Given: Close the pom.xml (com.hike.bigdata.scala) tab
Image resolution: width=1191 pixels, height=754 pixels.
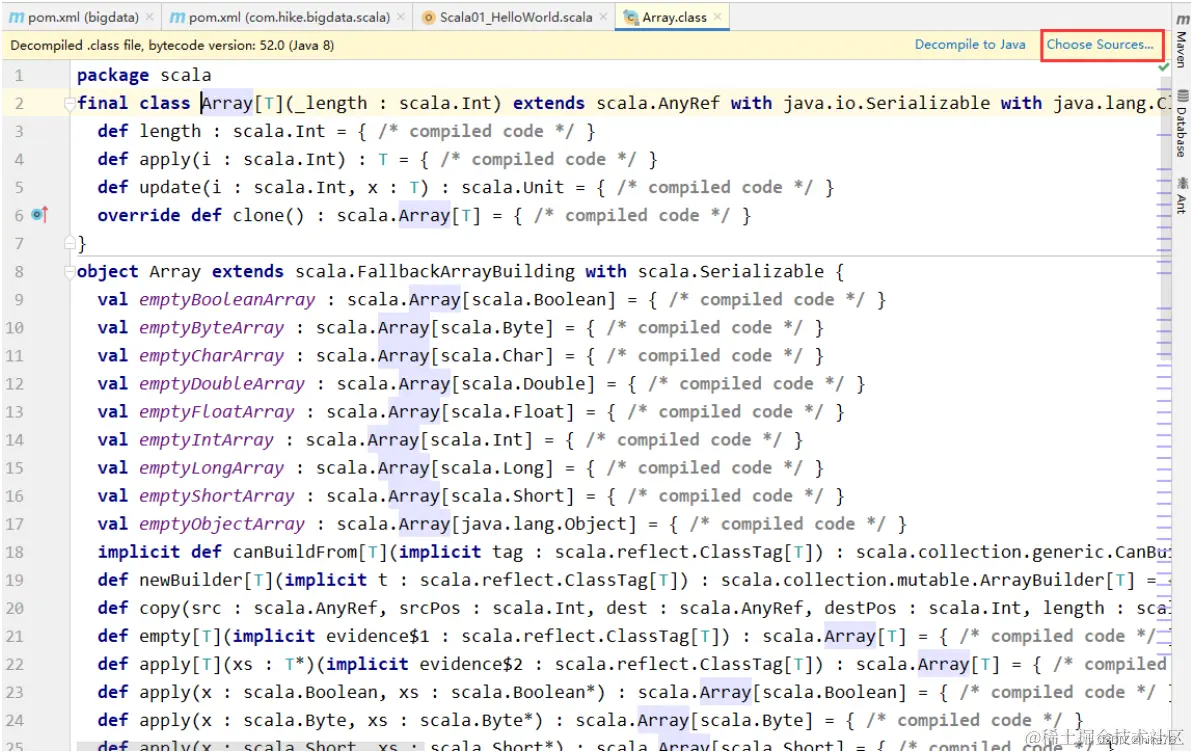Looking at the screenshot, I should [x=401, y=17].
